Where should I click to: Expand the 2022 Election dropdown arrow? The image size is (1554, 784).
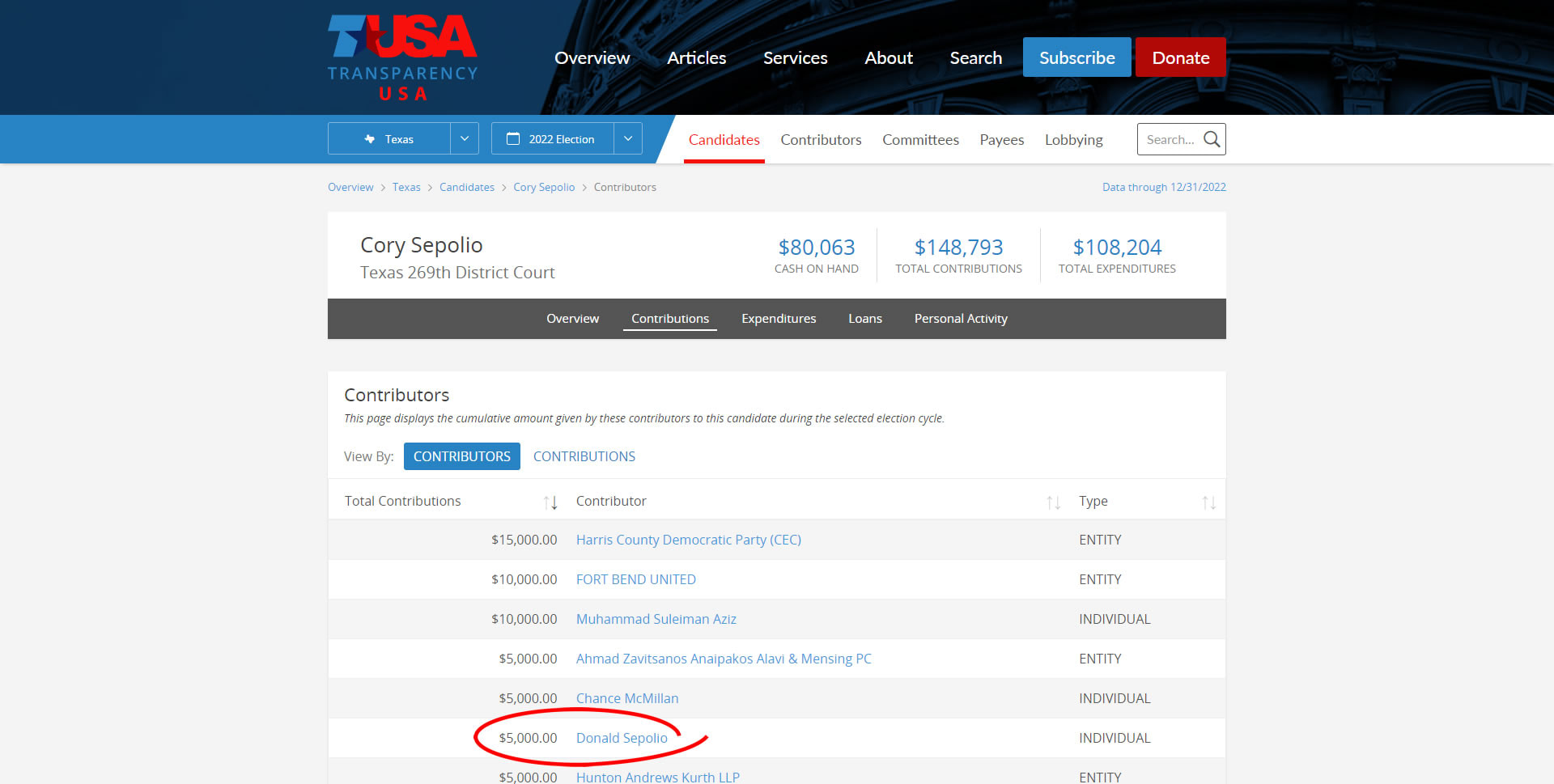point(628,138)
